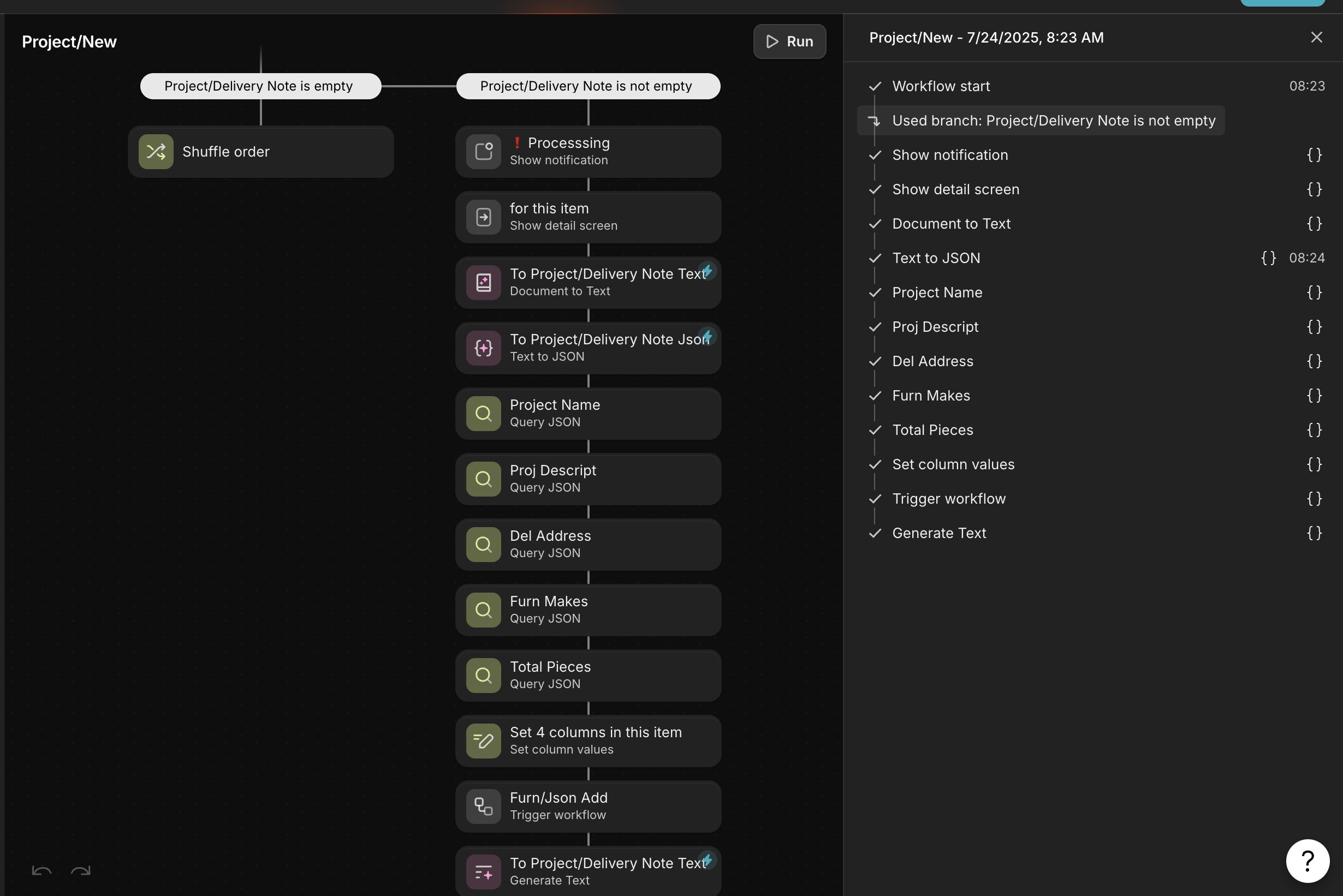Select the Project/Delivery Note is not empty branch
The height and width of the screenshot is (896, 1343).
pyautogui.click(x=588, y=86)
